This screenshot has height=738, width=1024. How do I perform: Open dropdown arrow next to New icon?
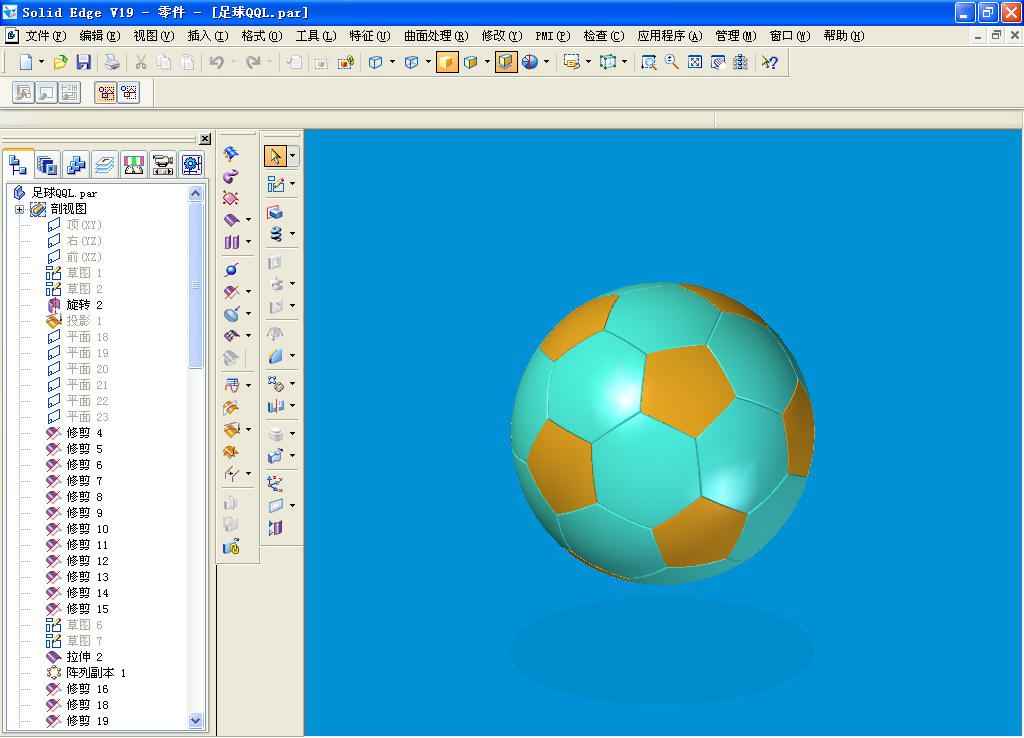click(x=41, y=62)
